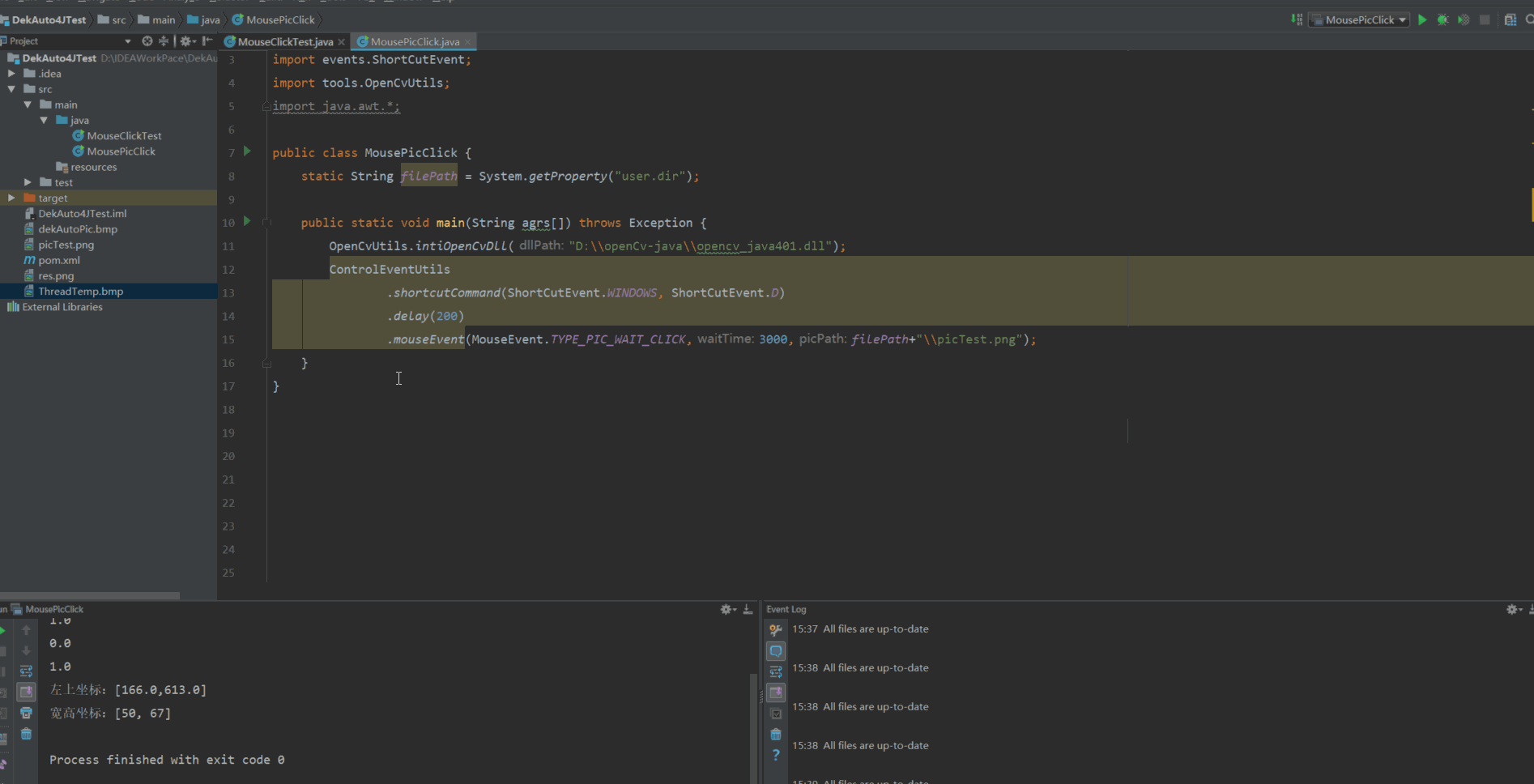Make project using the binary arrow icon

(1297, 19)
